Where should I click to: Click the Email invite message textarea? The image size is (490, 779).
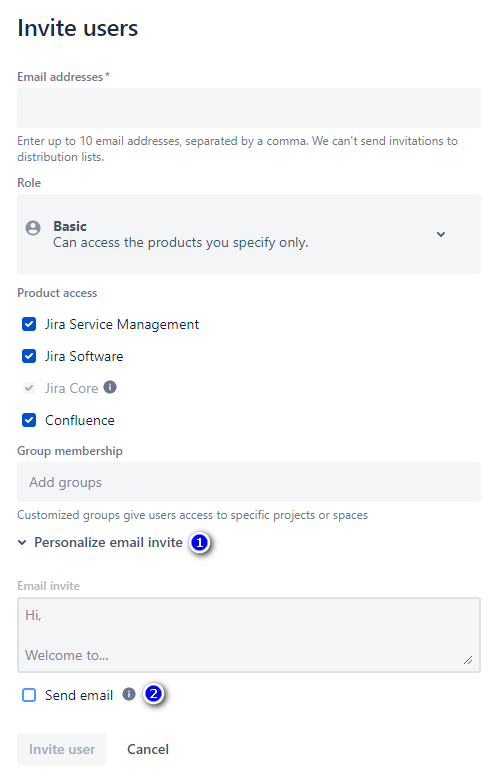[x=248, y=635]
